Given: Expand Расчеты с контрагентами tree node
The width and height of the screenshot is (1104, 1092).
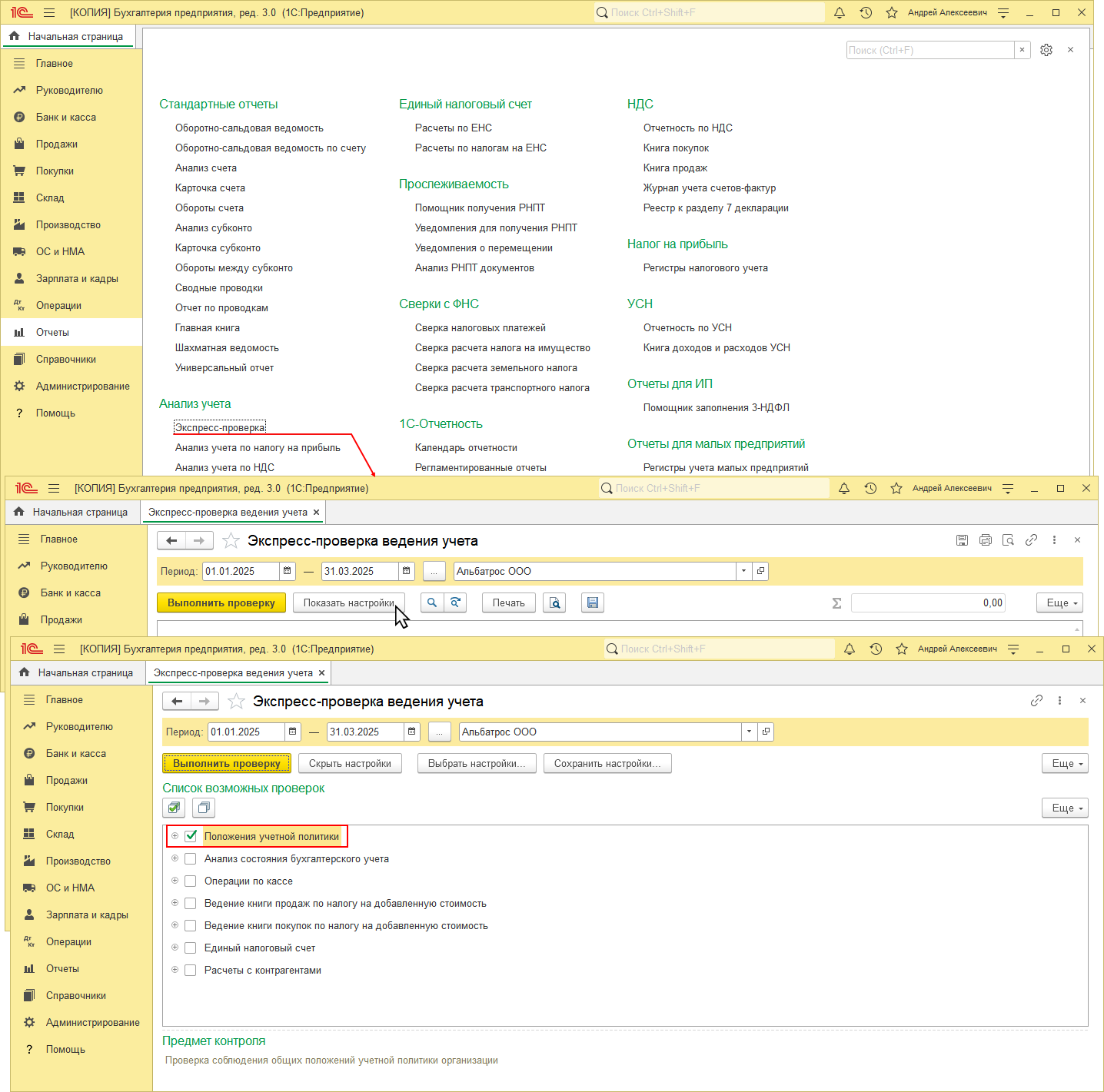Looking at the screenshot, I should [x=175, y=969].
